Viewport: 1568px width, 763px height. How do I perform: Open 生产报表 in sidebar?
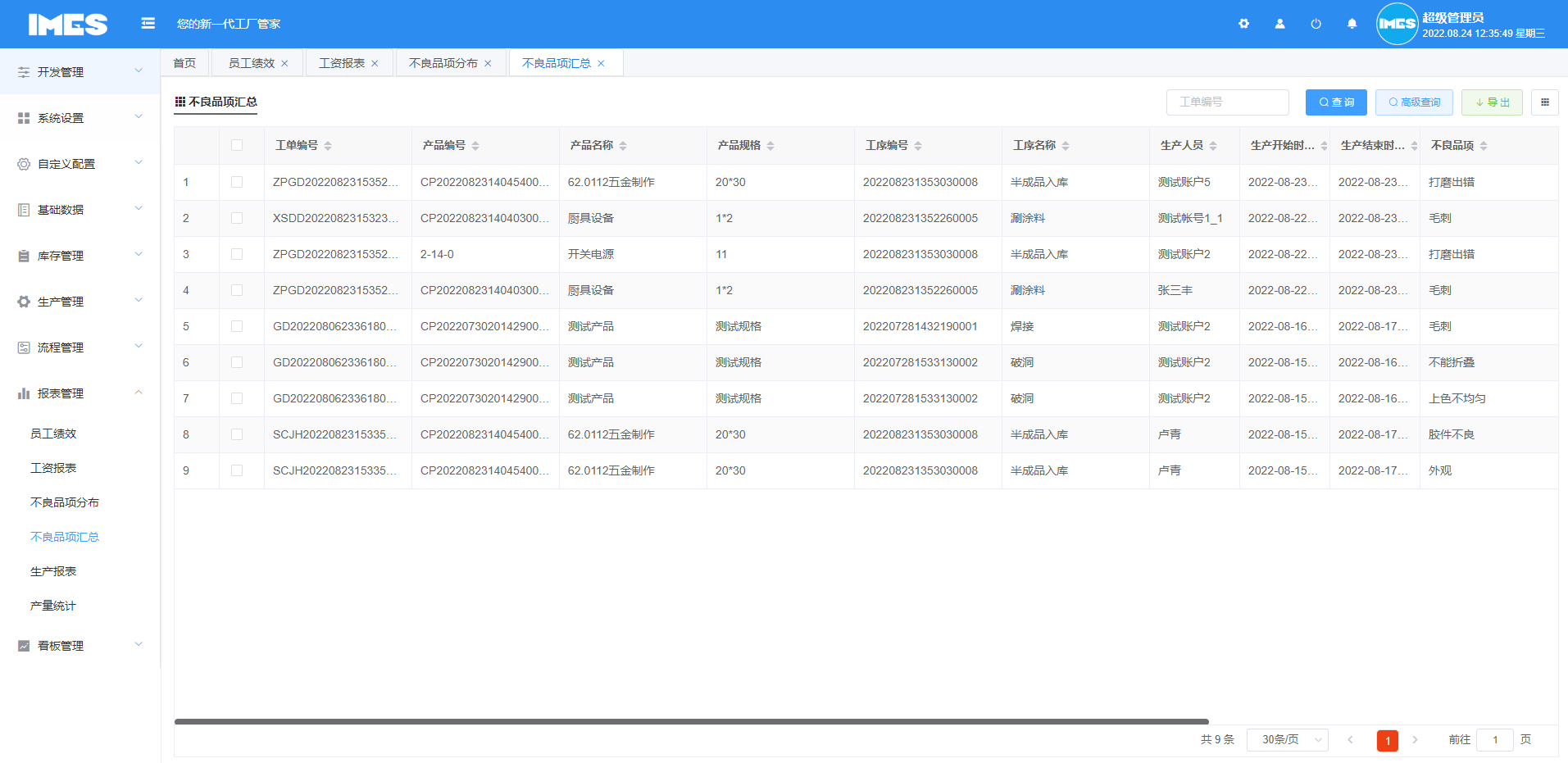click(x=53, y=571)
